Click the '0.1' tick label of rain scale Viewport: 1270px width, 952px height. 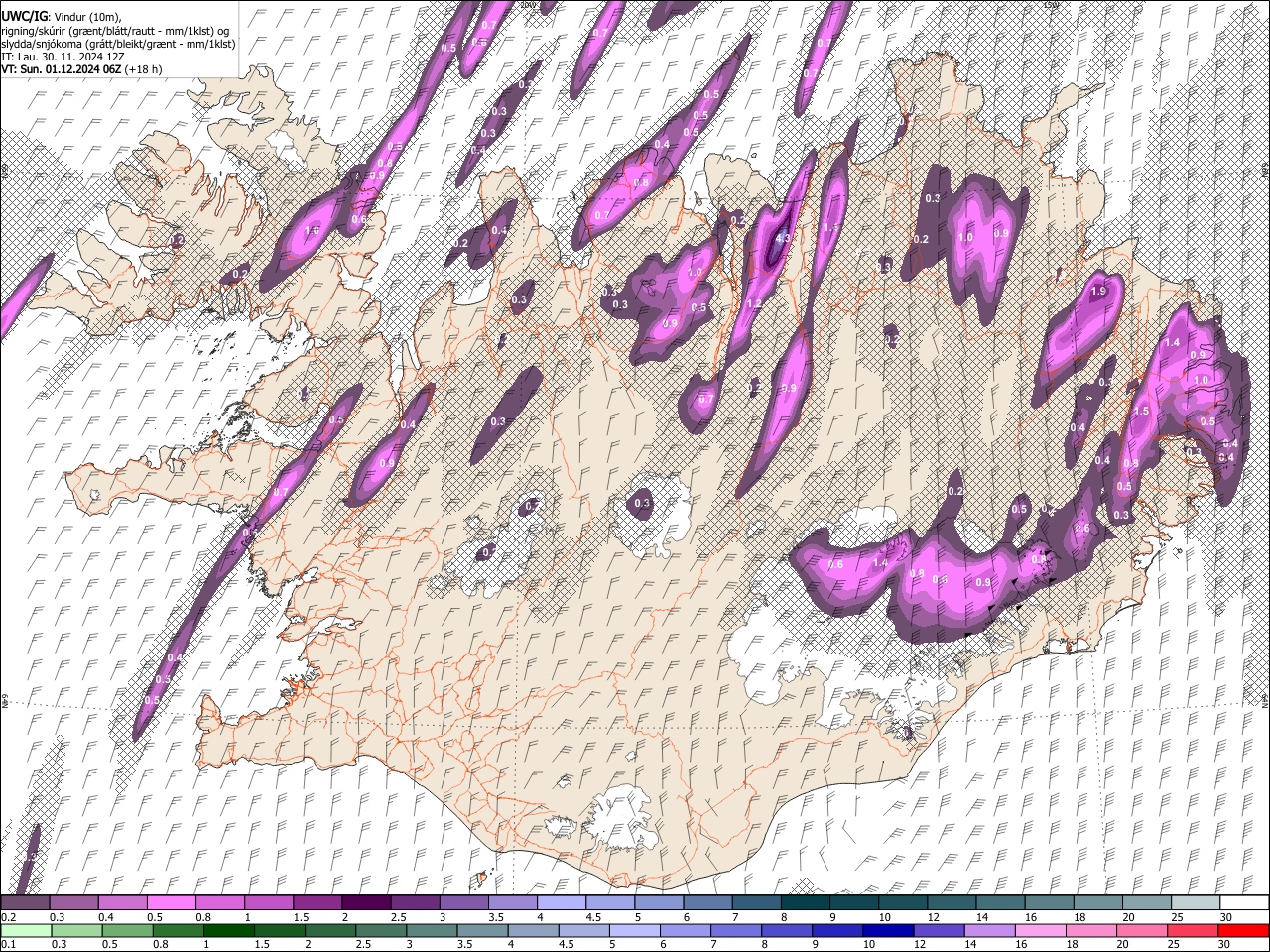(x=7, y=945)
